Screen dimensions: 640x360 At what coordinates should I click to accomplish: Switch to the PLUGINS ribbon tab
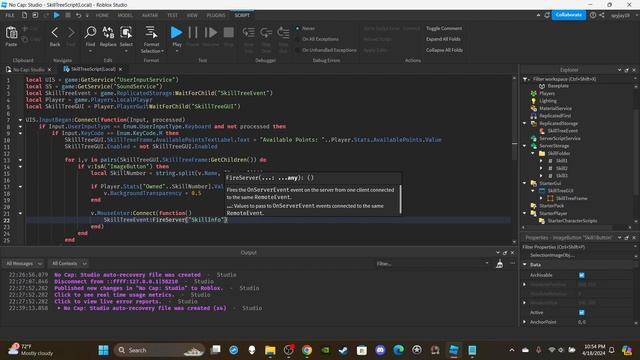[x=216, y=15]
